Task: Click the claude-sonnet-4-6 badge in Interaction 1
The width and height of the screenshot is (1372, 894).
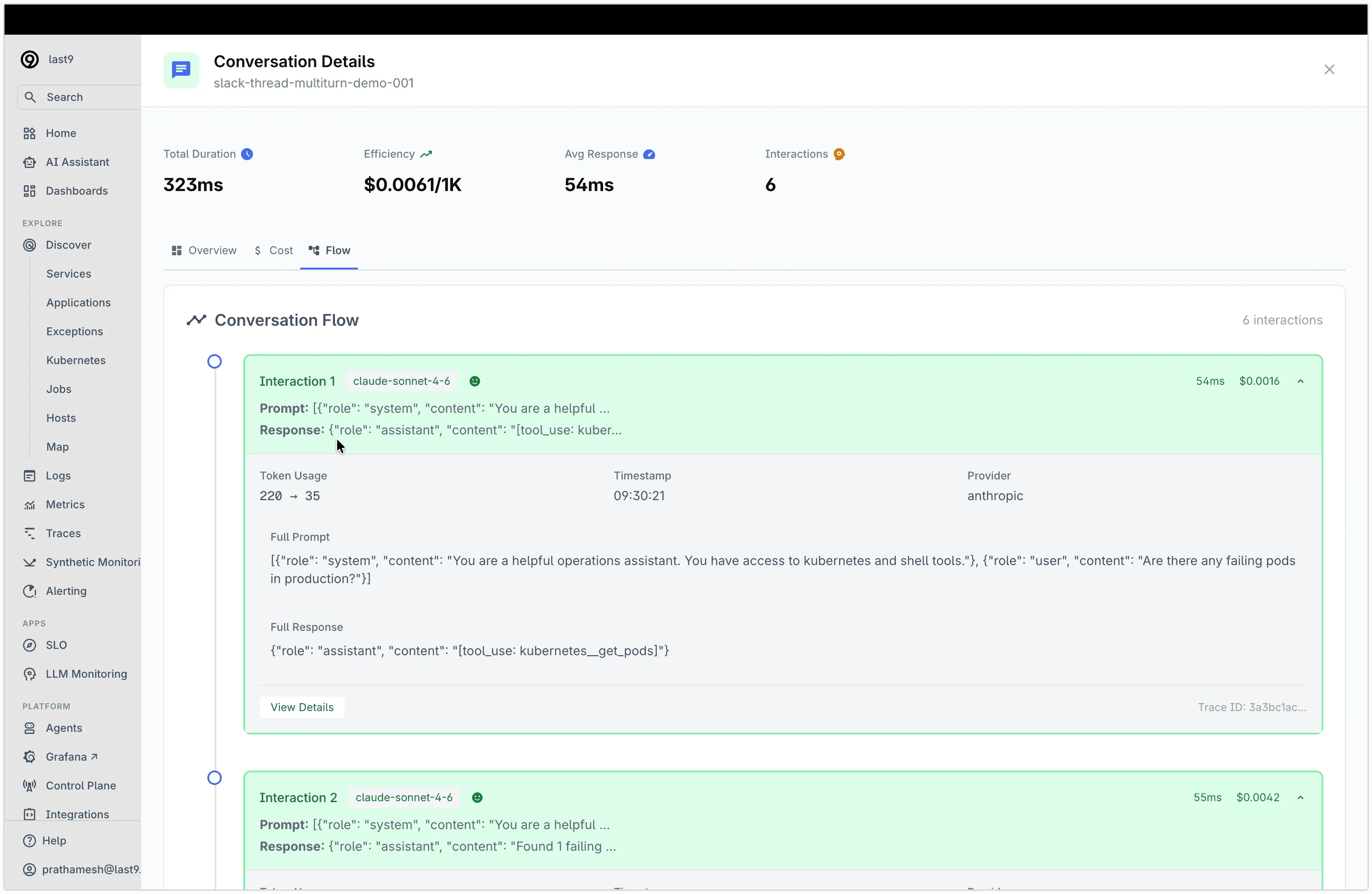Action: pos(401,381)
